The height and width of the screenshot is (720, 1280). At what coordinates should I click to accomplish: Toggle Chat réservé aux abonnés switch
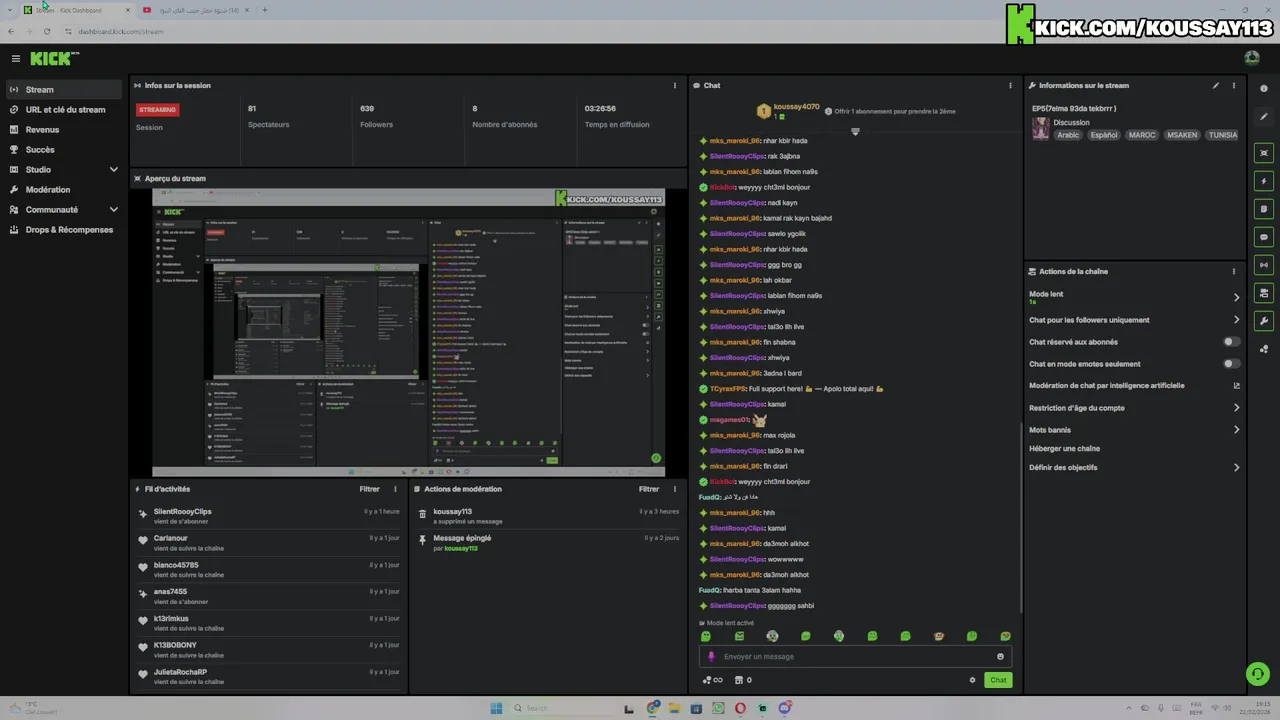click(1232, 342)
